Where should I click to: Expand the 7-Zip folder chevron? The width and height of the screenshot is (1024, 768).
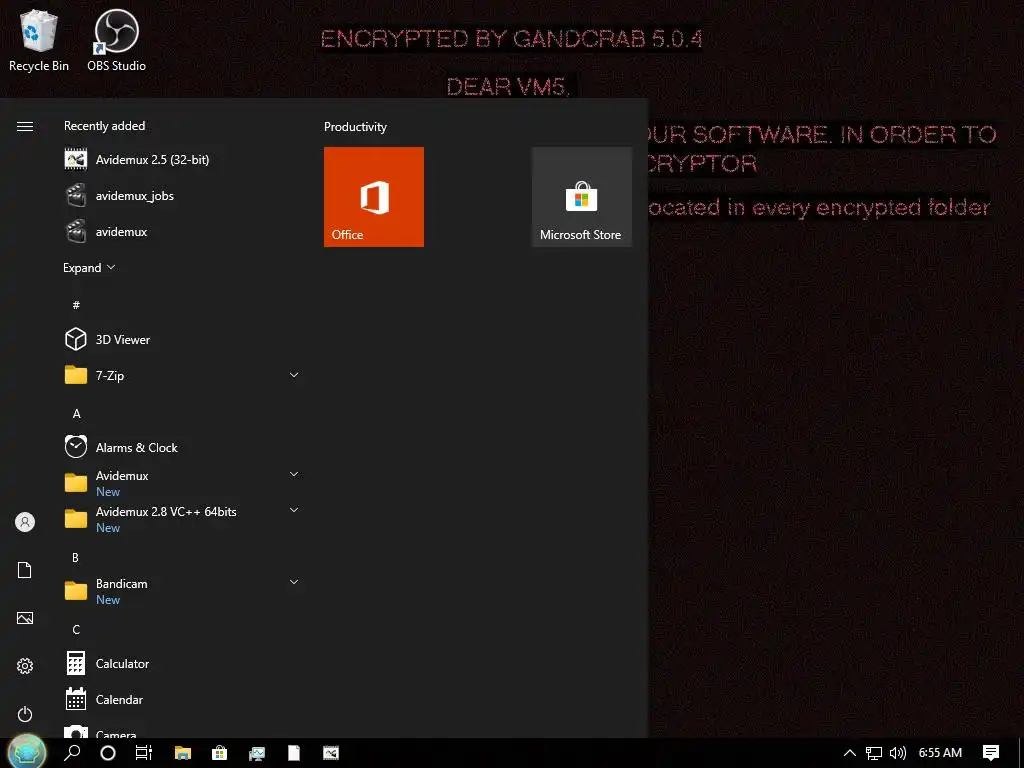(294, 375)
